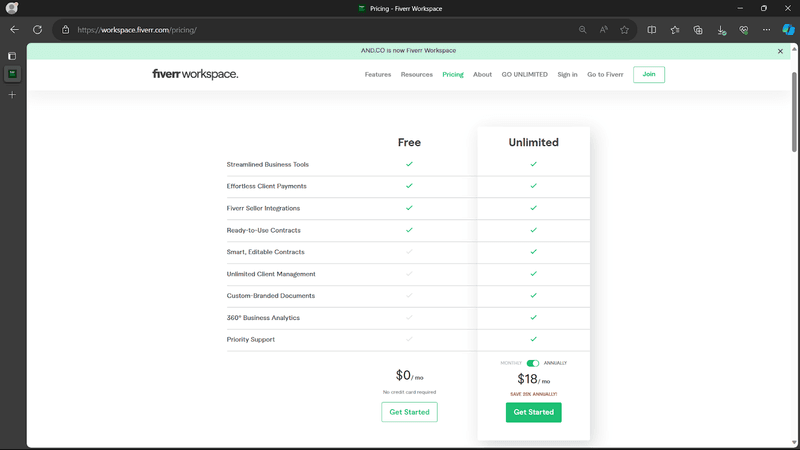Click GO UNLIMITED in navigation
Viewport: 800px width, 450px height.
point(524,74)
